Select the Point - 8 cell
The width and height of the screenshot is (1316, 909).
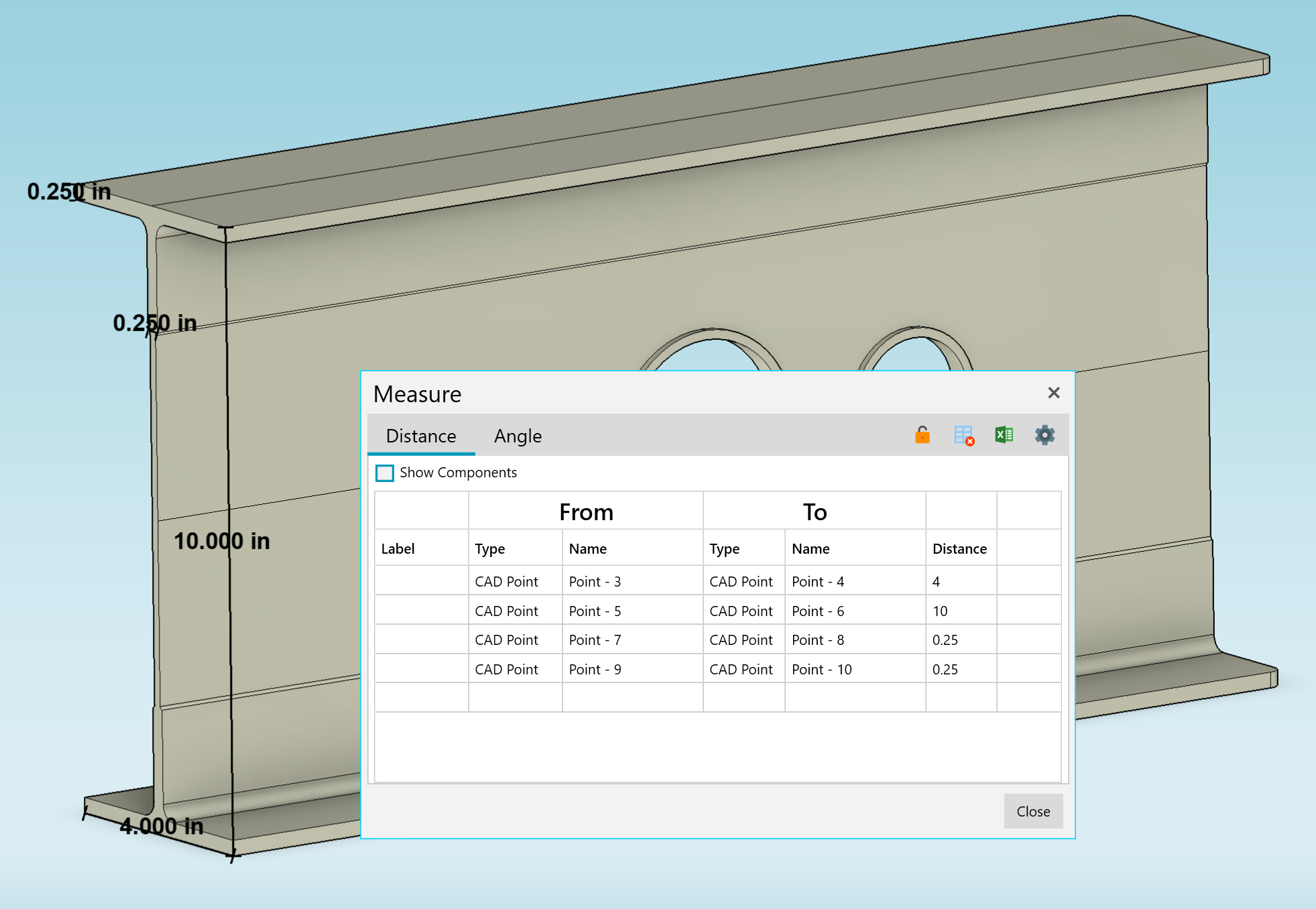click(855, 640)
